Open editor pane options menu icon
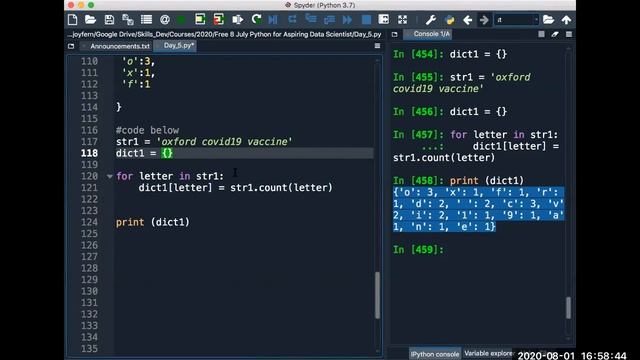This screenshot has height=360, width=640. click(x=378, y=46)
